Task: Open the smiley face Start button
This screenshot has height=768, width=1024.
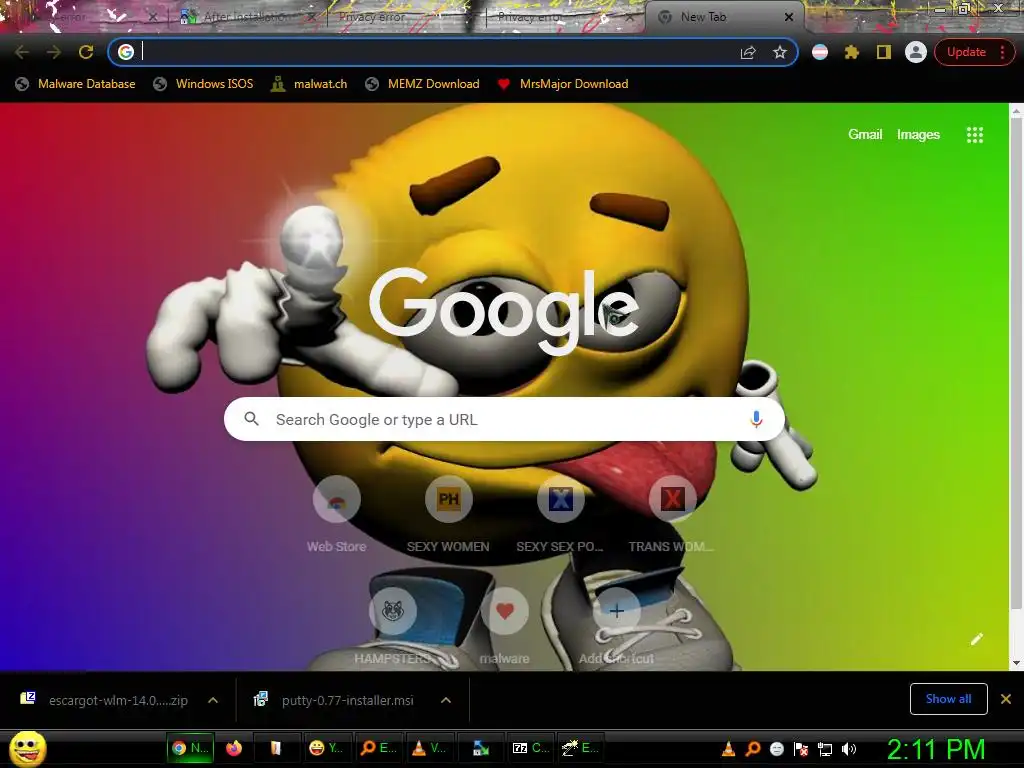Action: [x=27, y=748]
